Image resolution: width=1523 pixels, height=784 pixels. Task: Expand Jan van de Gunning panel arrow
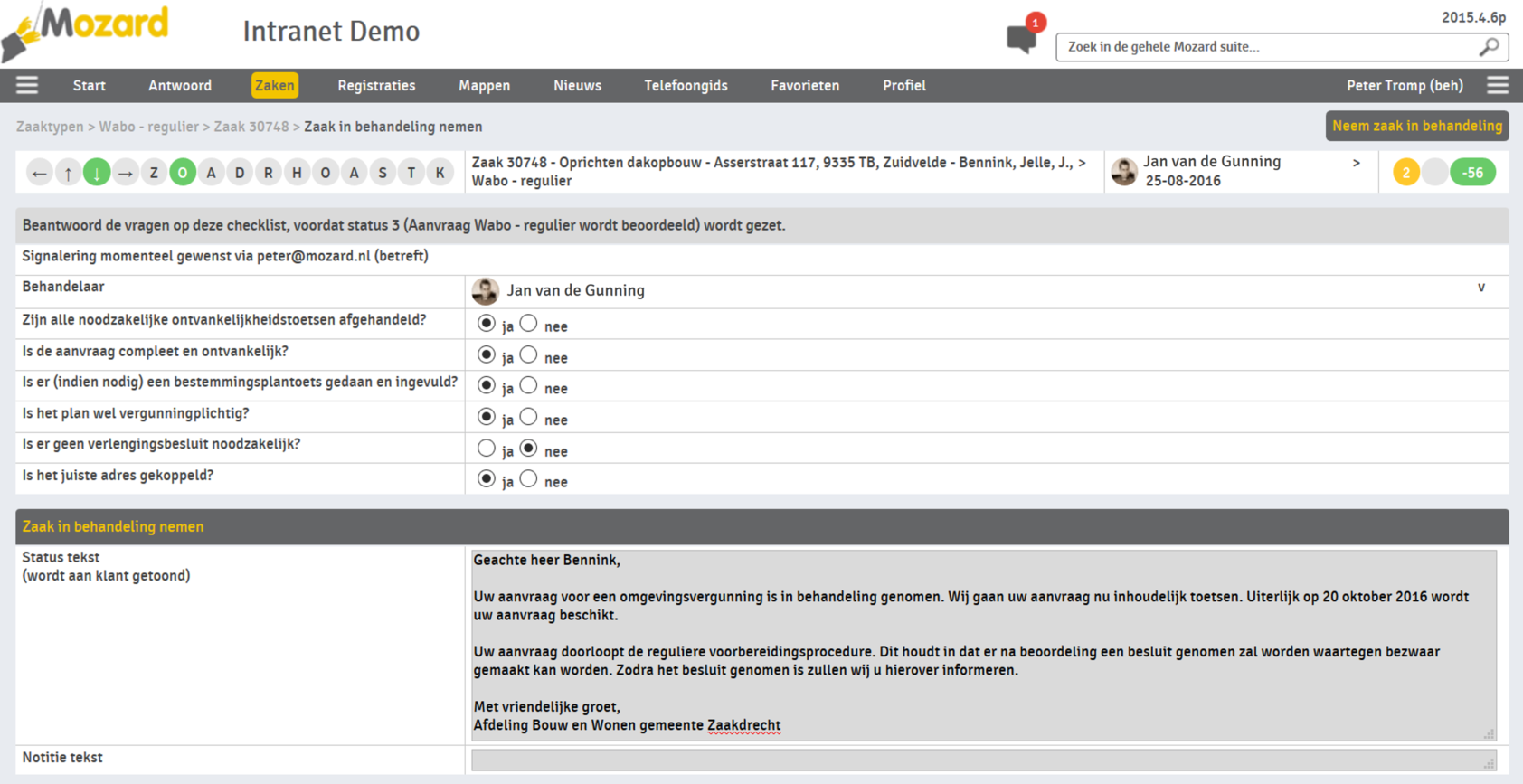[1356, 163]
